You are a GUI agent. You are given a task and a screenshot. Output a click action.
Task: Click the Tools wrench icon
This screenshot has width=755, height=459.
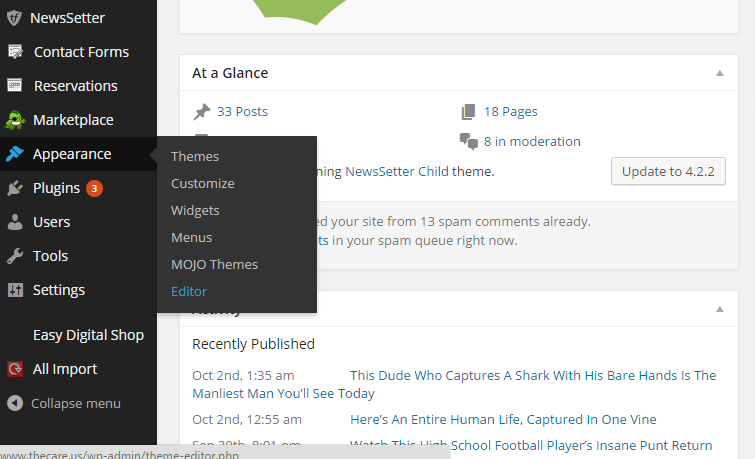pos(15,256)
